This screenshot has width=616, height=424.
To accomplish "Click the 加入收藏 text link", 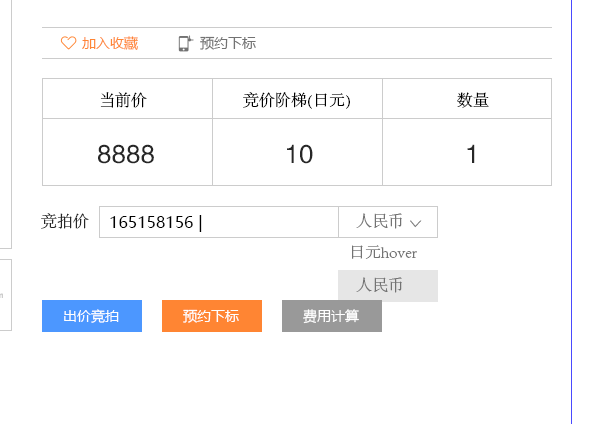I will (x=110, y=43).
